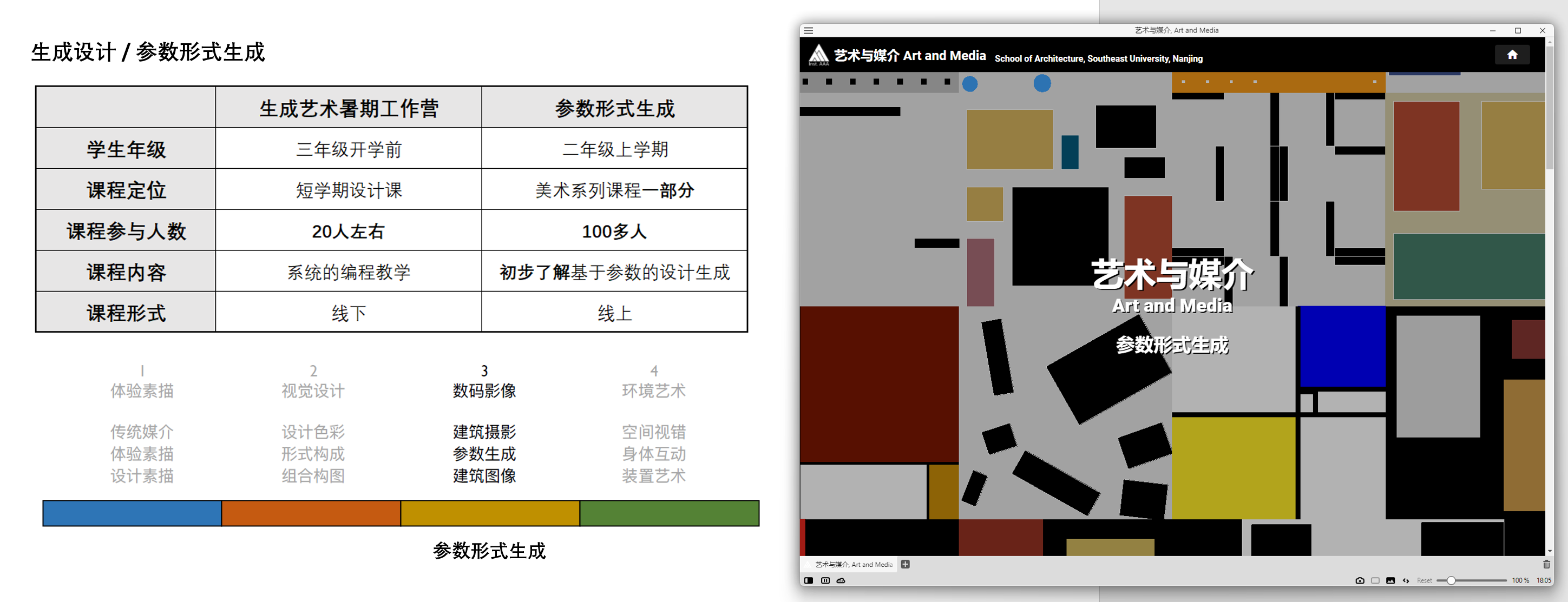
Task: Click the 体验素描 stage heading under number 1
Action: [x=142, y=391]
